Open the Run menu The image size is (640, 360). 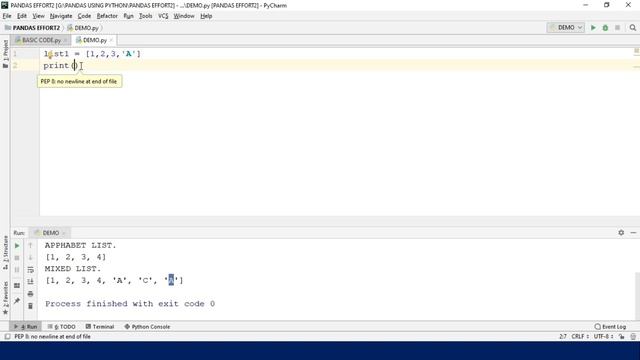click(x=128, y=16)
